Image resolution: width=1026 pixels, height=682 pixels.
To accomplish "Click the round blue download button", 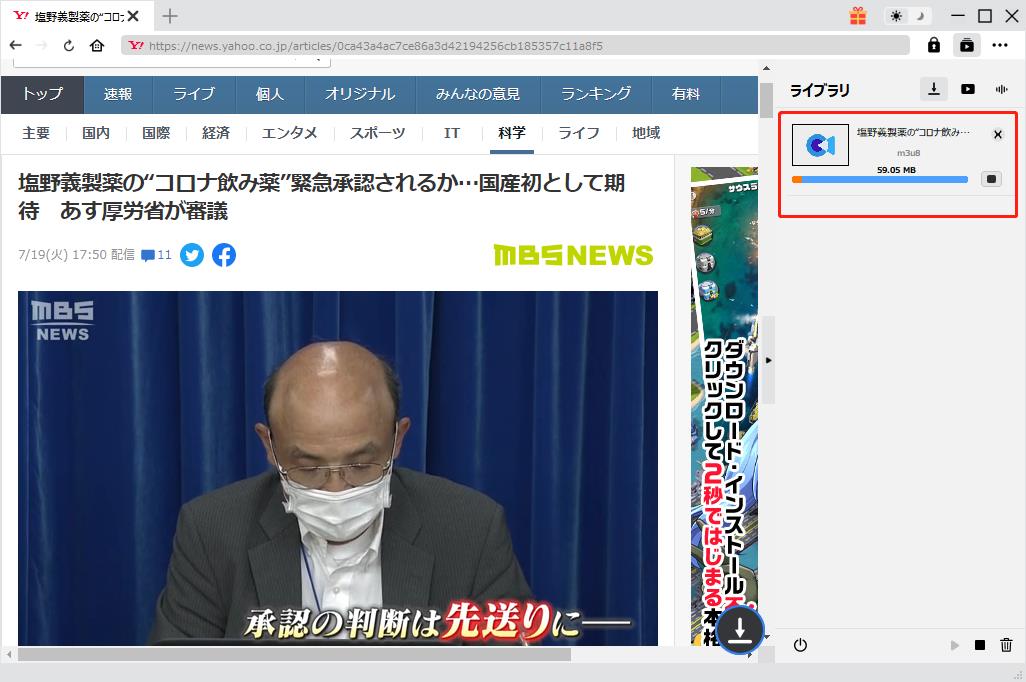I will [740, 630].
